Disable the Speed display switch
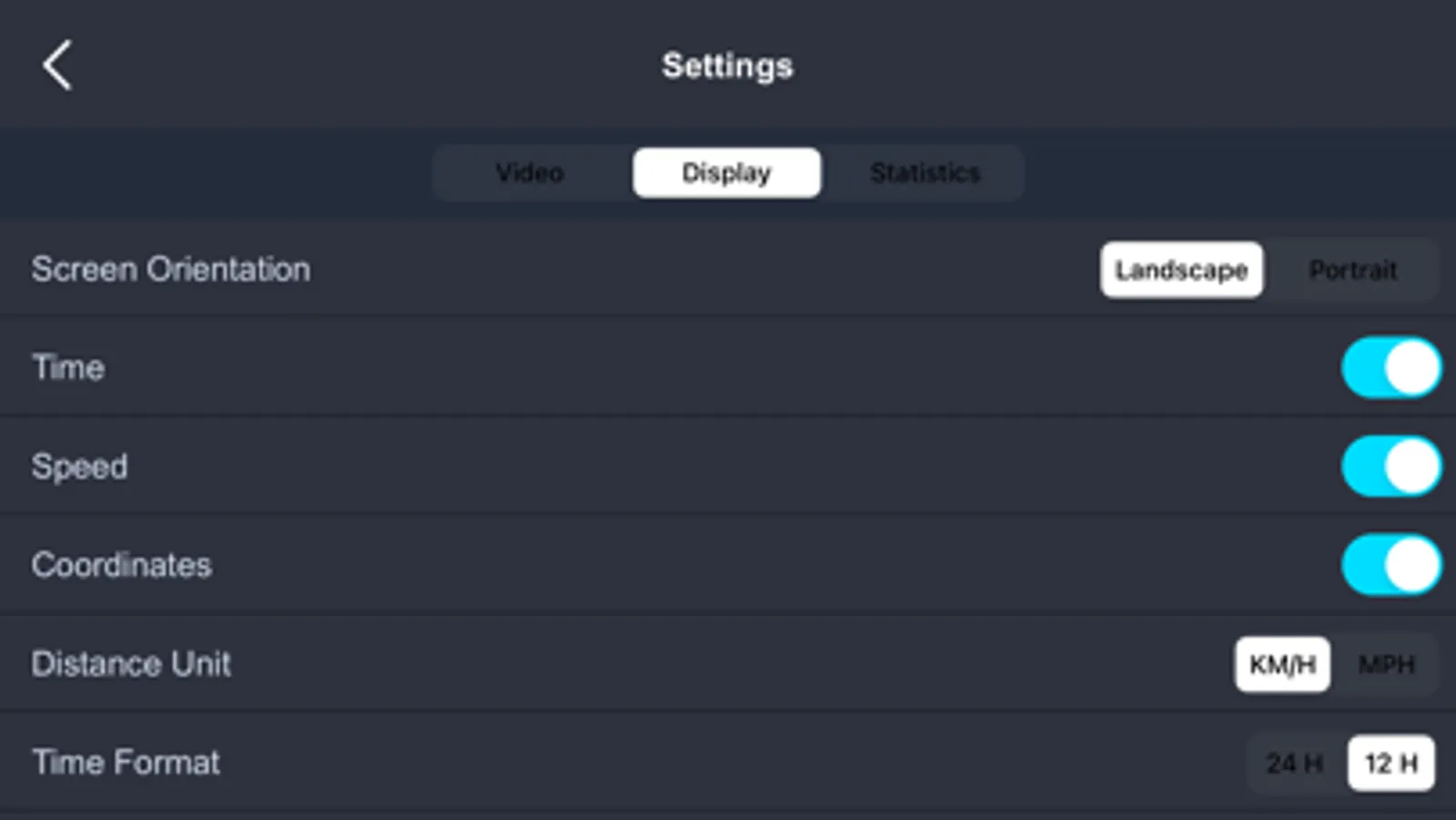This screenshot has width=1456, height=820. (x=1390, y=466)
